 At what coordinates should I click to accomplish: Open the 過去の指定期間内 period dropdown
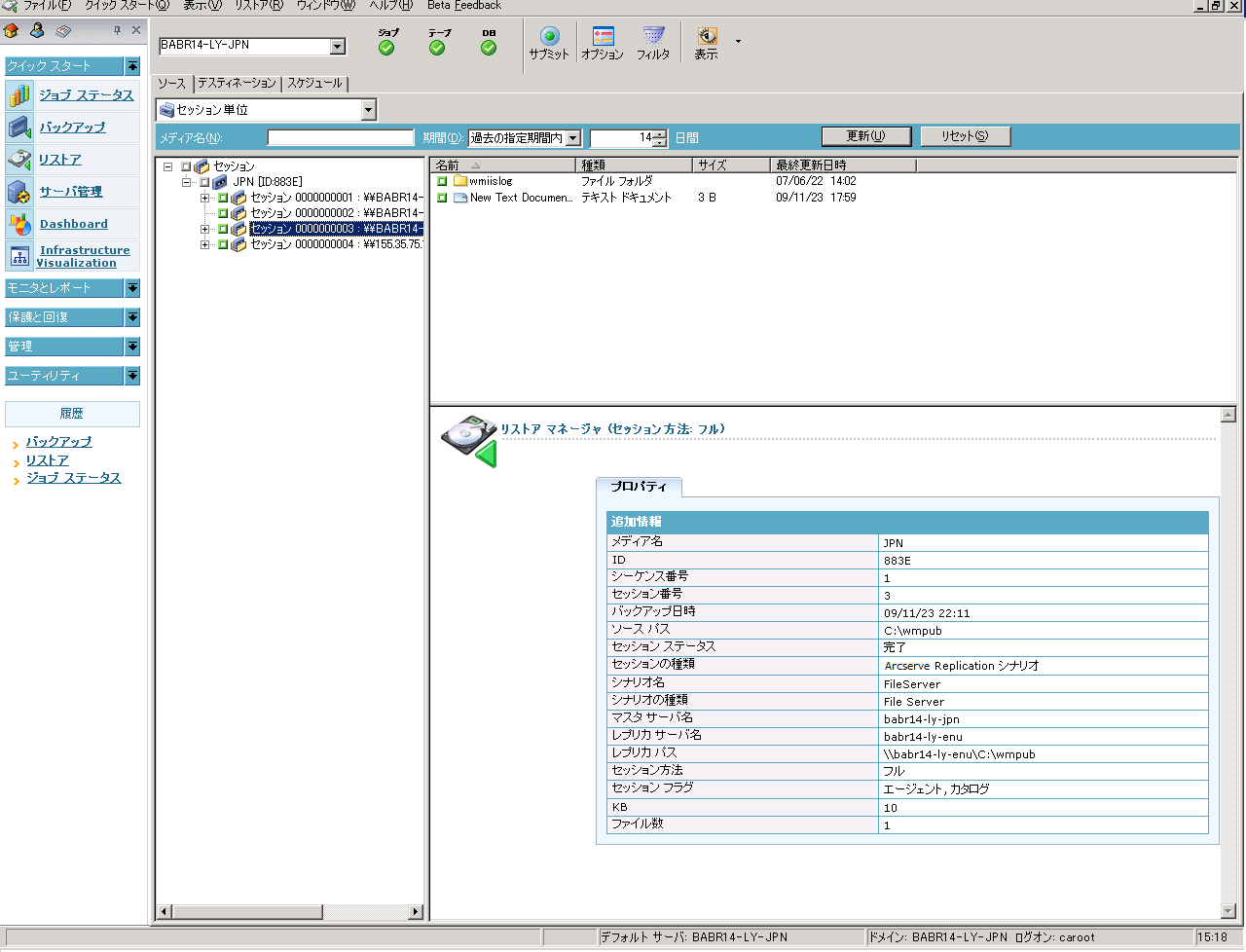tap(573, 138)
